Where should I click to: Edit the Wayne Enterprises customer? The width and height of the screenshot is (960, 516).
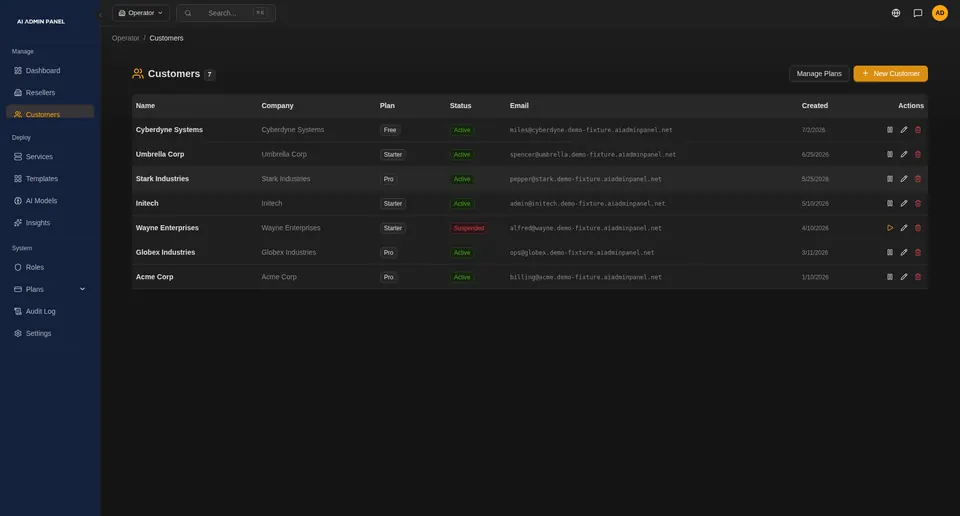coord(904,228)
